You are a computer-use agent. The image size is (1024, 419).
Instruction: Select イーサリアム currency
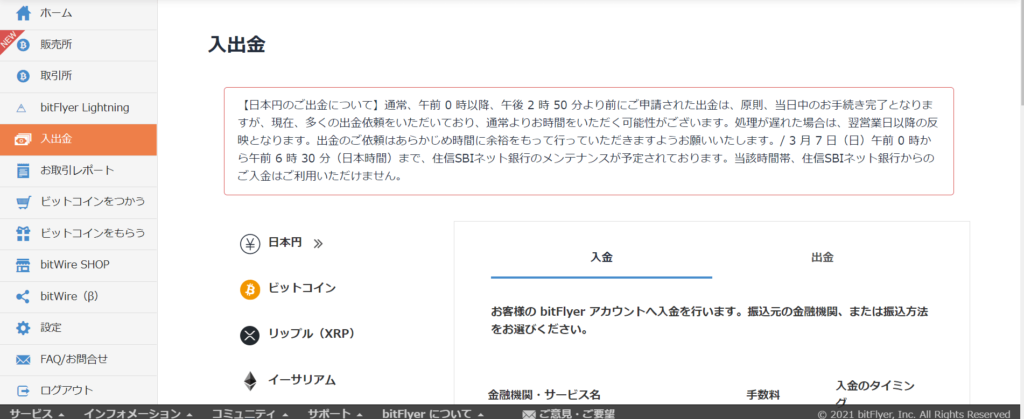pos(302,380)
